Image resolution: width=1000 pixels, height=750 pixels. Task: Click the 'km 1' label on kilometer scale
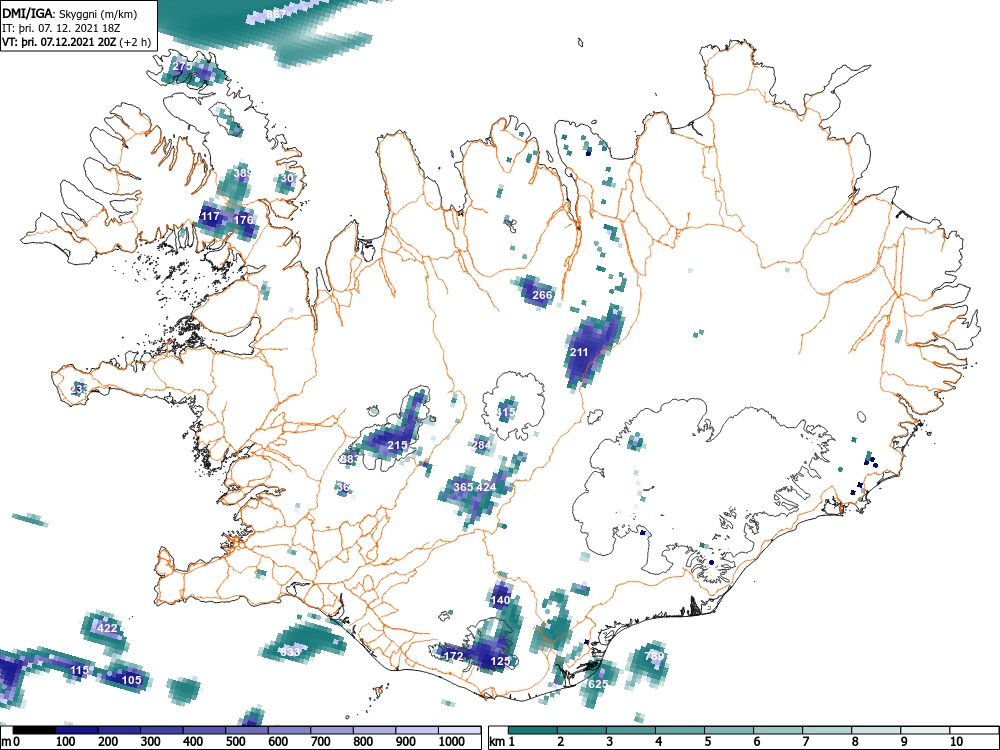pos(503,742)
